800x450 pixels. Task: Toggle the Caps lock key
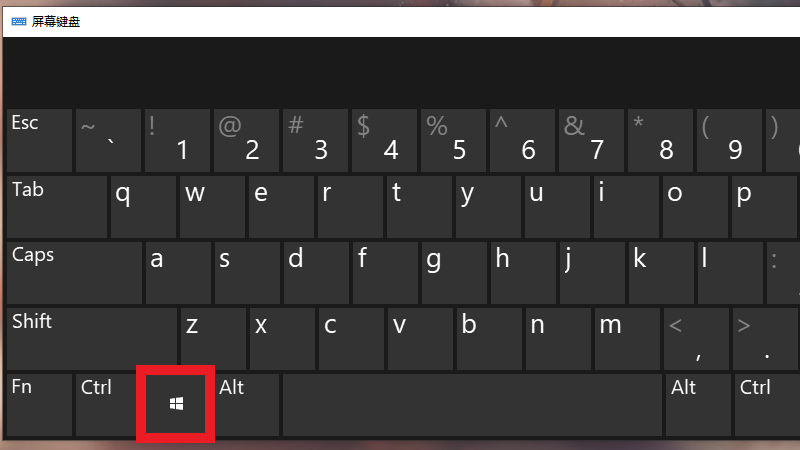tap(74, 273)
